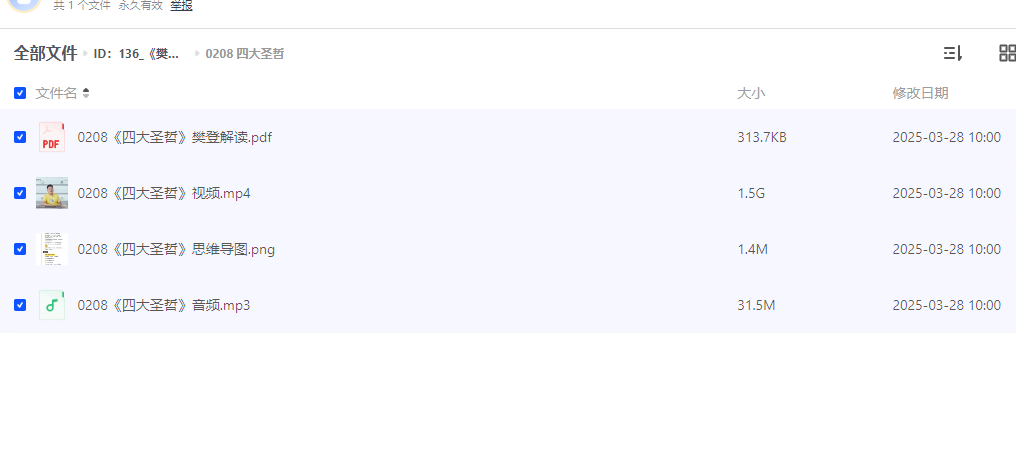Open the mind map png thumbnail
This screenshot has height=463, width=1016.
pos(52,249)
